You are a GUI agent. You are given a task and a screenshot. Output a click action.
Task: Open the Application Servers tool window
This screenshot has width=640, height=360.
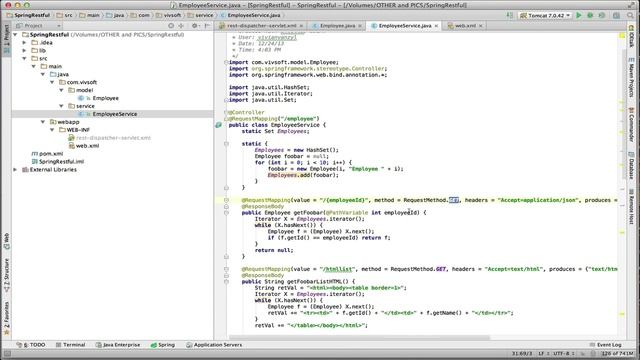coord(214,345)
